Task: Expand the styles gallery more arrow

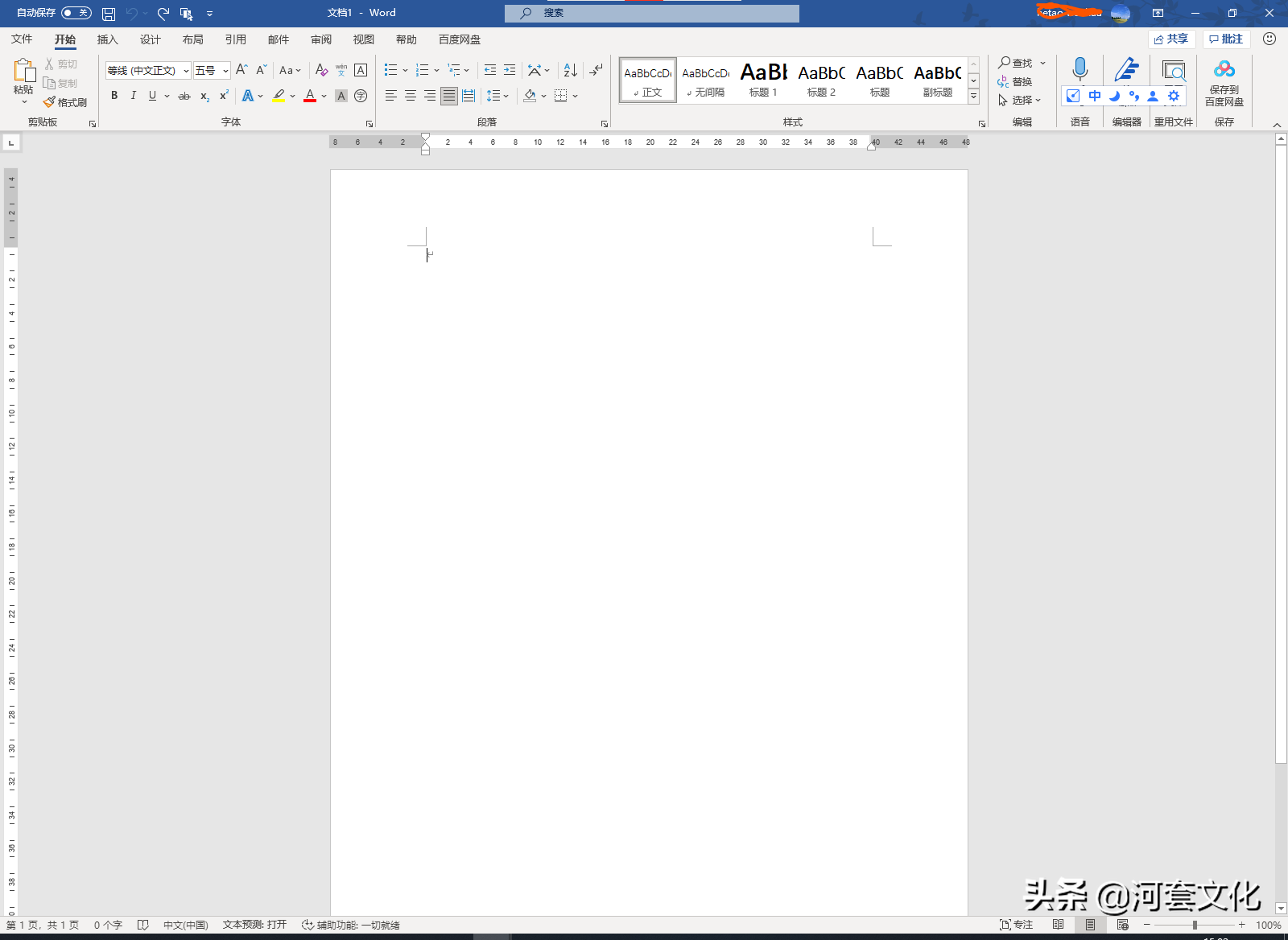Action: point(973,97)
